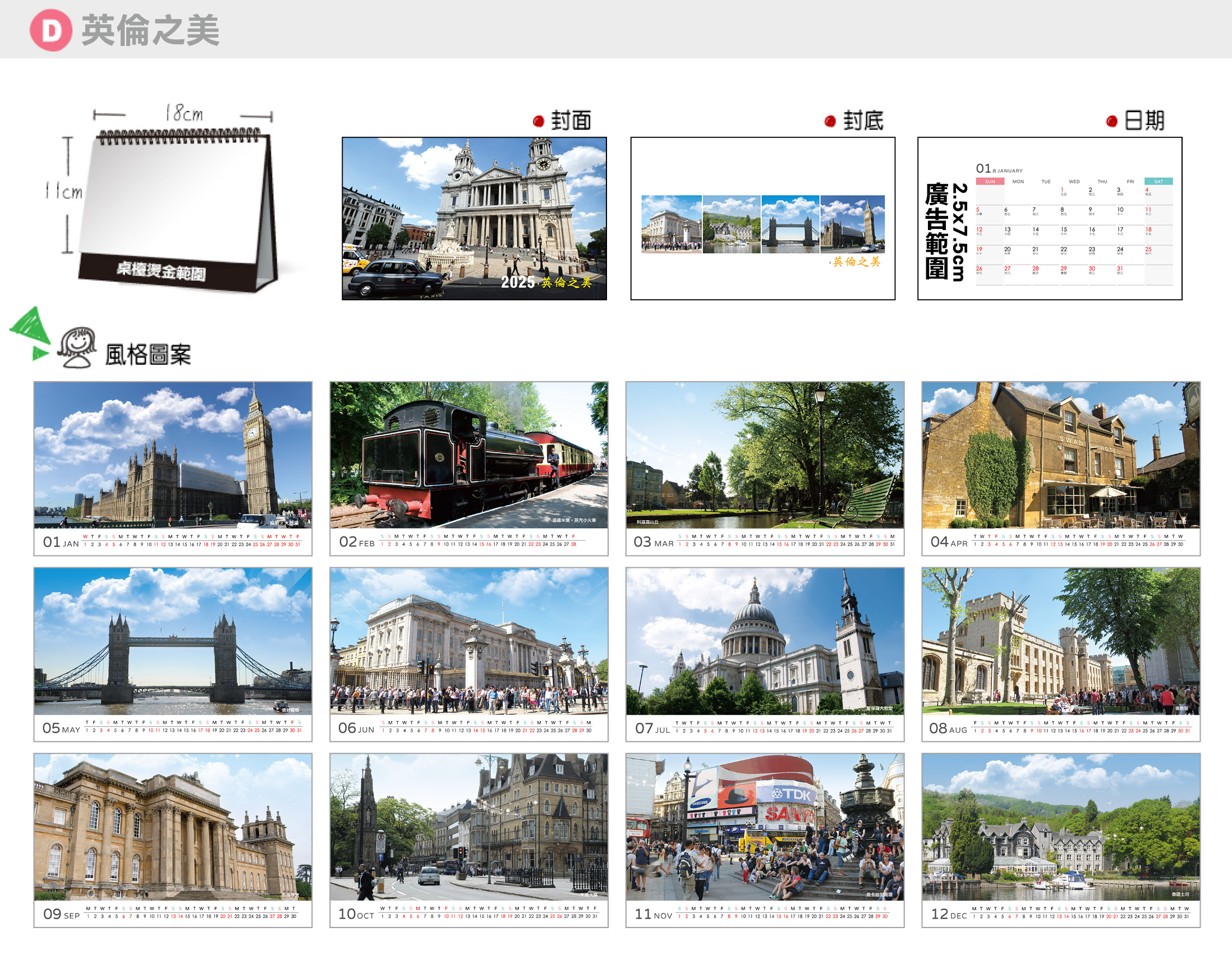Click the pink circled D icon
Viewport: 1232px width, 955px height.
point(50,30)
